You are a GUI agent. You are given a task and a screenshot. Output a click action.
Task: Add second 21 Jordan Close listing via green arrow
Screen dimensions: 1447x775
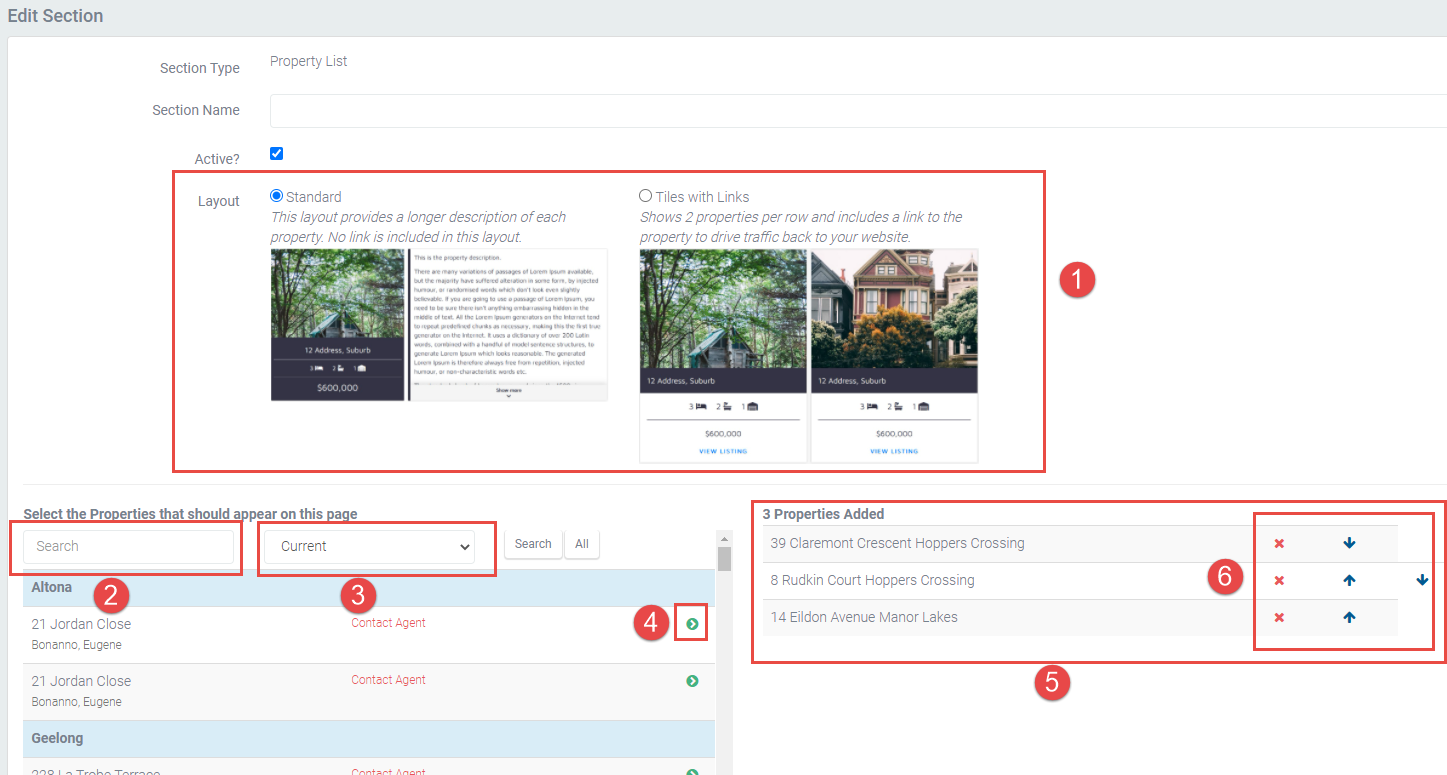tap(692, 681)
